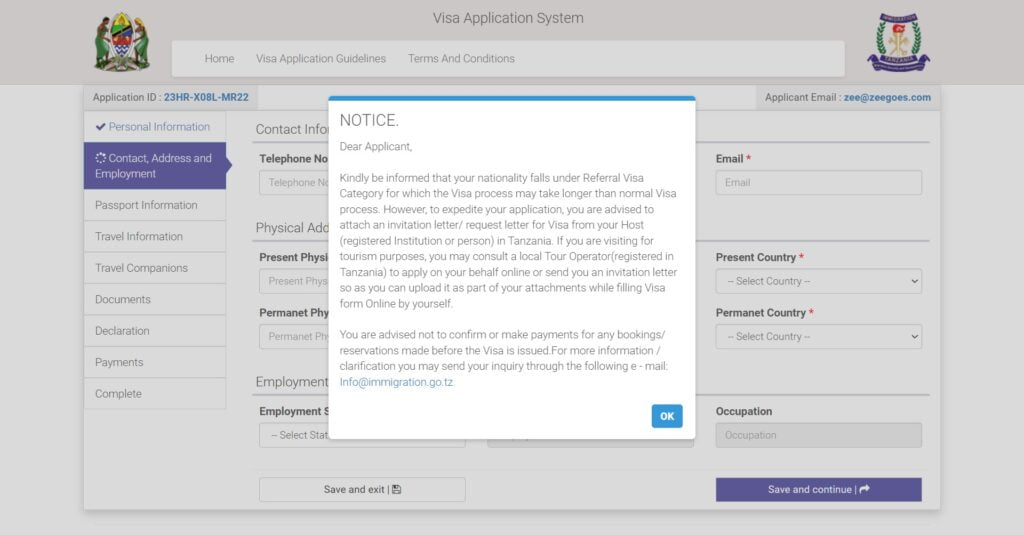Open the Info@immigration.go.tz email link
The height and width of the screenshot is (535, 1024).
click(396, 382)
